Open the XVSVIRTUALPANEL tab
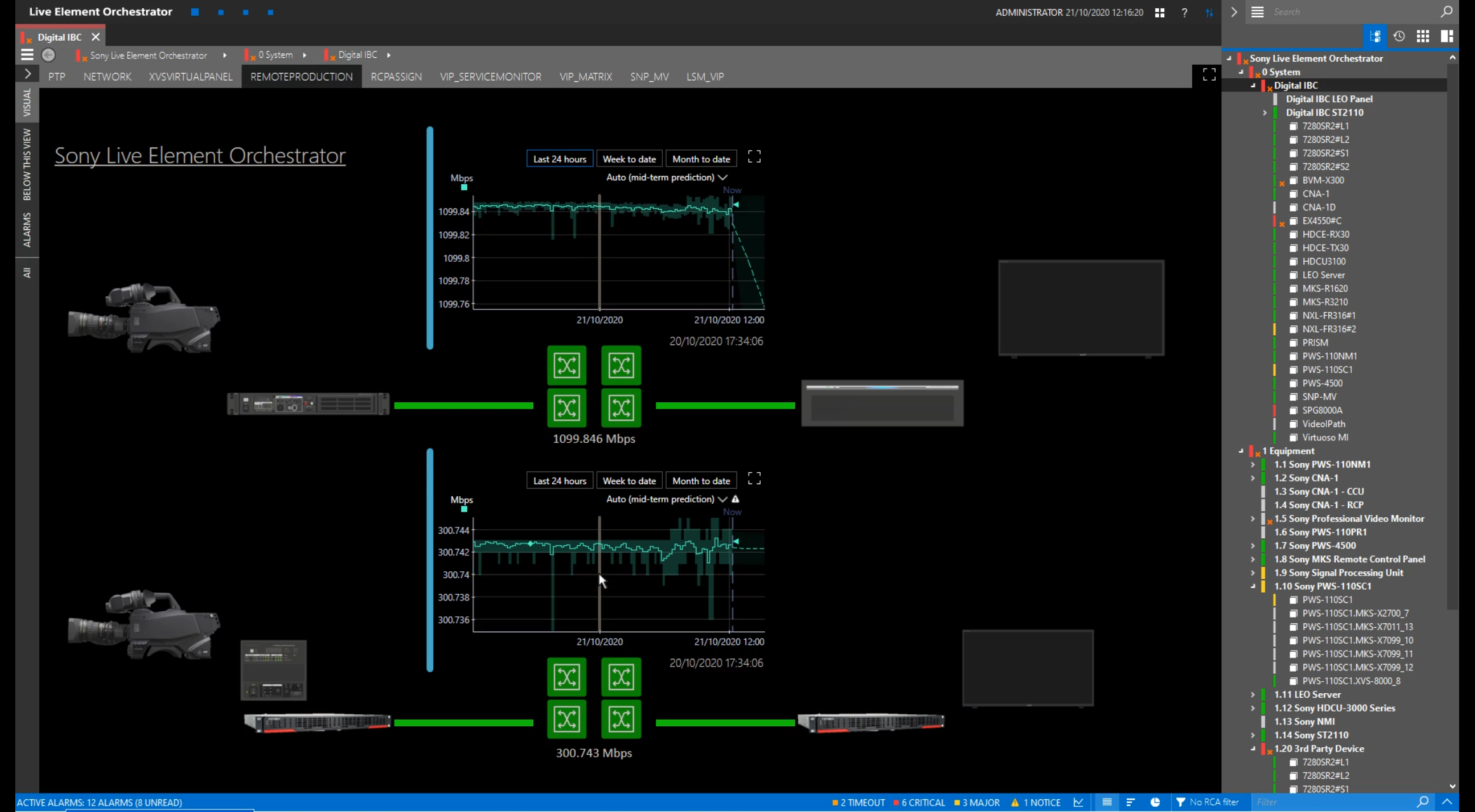Screen dimensions: 1475x812 191,76
